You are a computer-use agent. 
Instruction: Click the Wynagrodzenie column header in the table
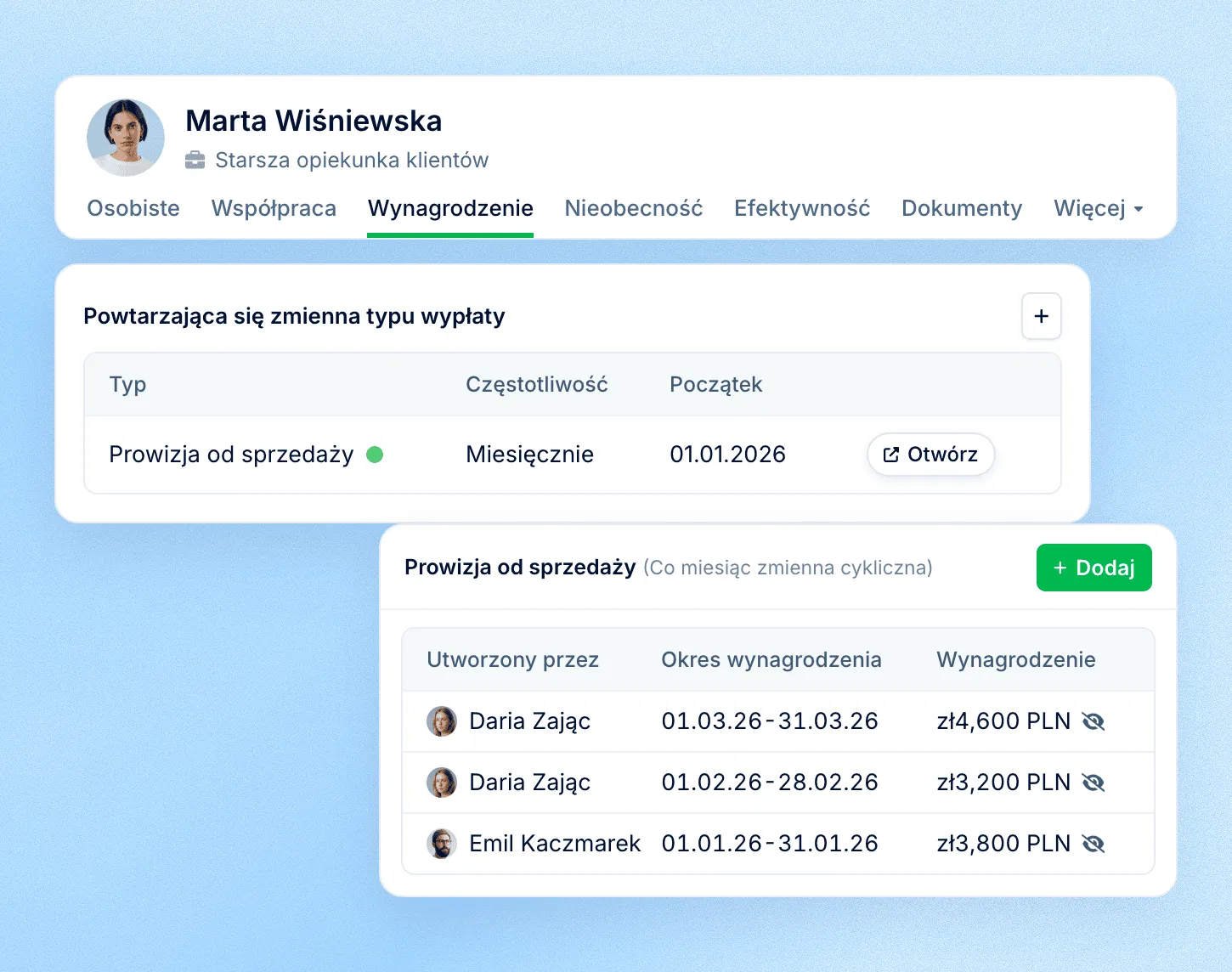click(x=1016, y=660)
